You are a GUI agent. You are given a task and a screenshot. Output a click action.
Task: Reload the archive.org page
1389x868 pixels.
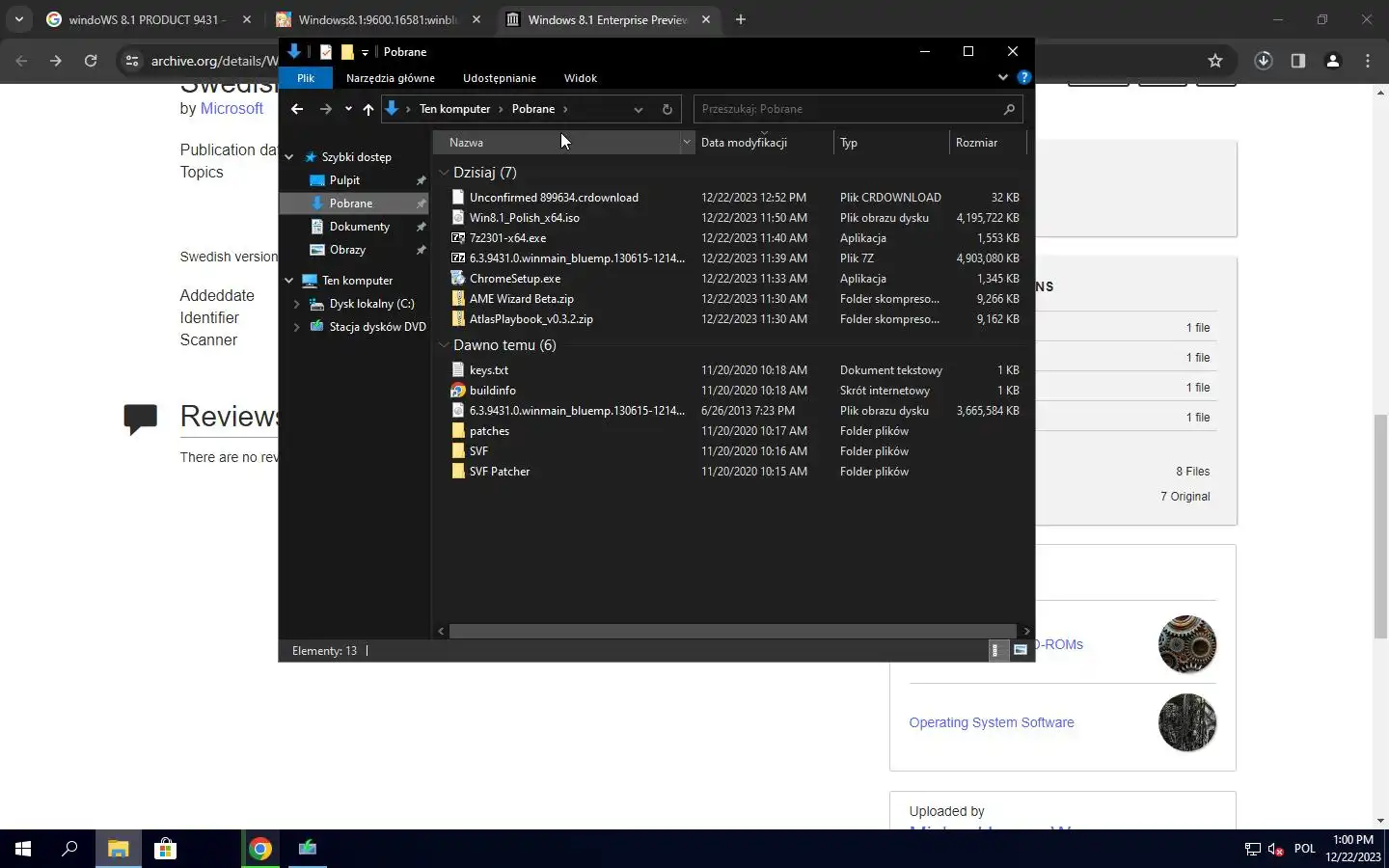point(91,61)
